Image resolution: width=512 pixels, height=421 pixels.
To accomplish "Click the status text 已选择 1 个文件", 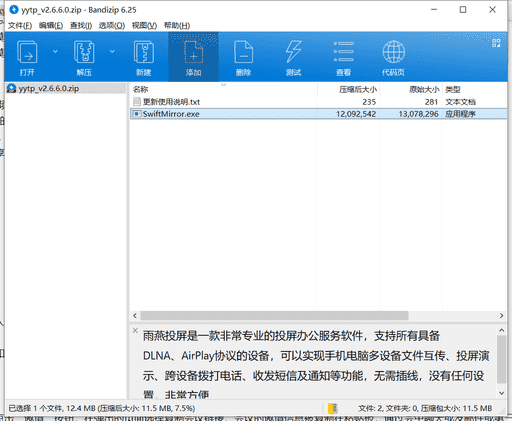I will [x=36, y=408].
